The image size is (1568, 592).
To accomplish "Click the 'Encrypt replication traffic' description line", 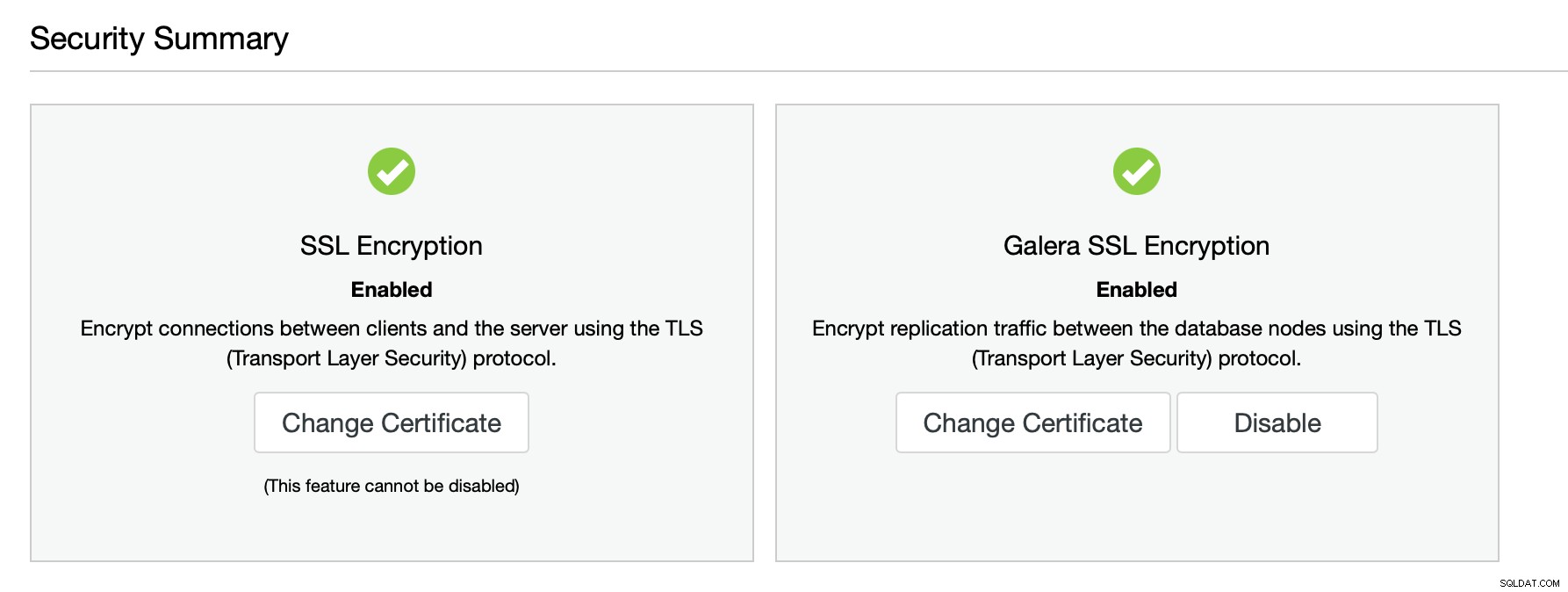I will pos(1137,328).
